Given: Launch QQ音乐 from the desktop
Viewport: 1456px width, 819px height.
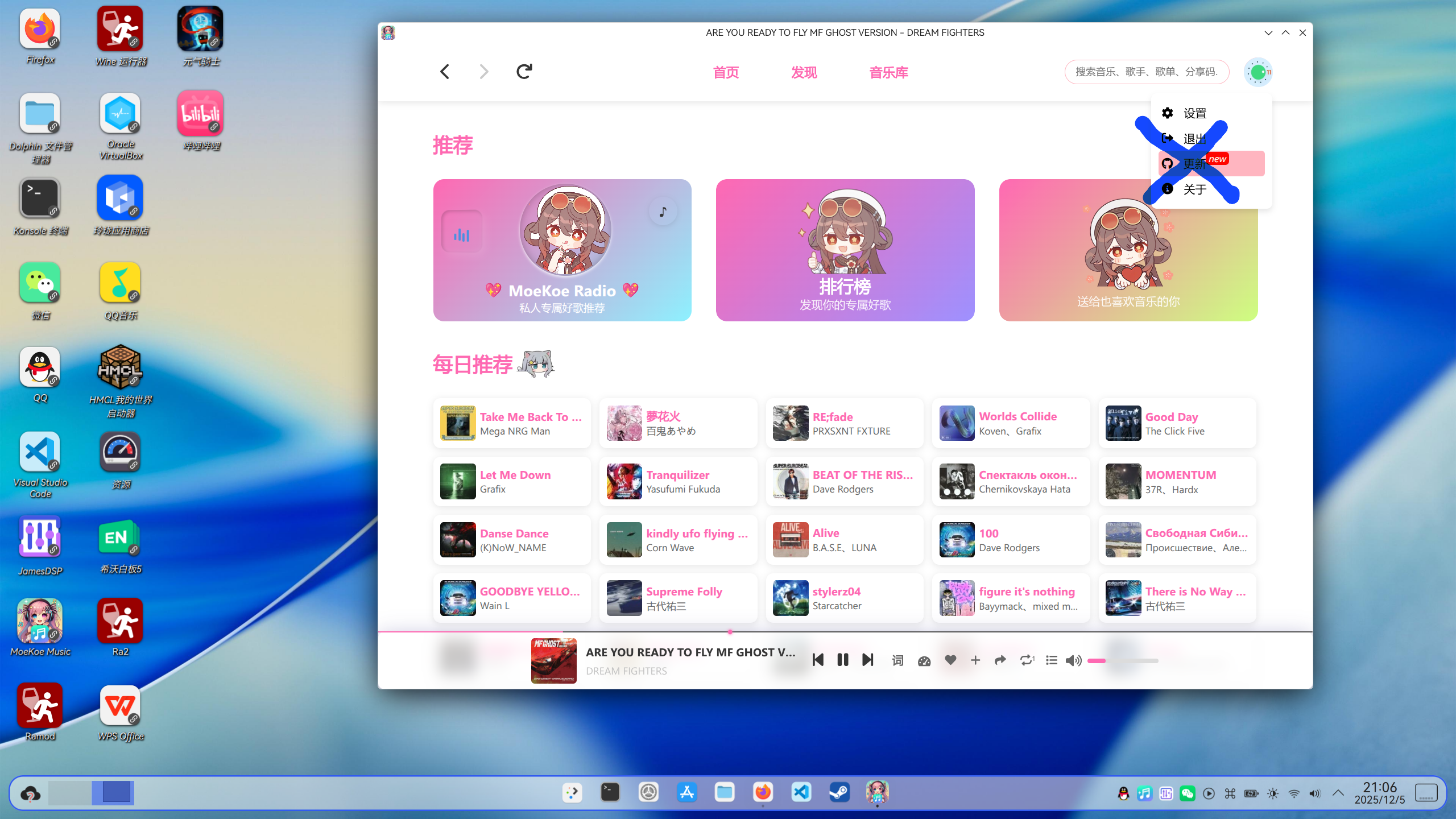Looking at the screenshot, I should [x=121, y=291].
